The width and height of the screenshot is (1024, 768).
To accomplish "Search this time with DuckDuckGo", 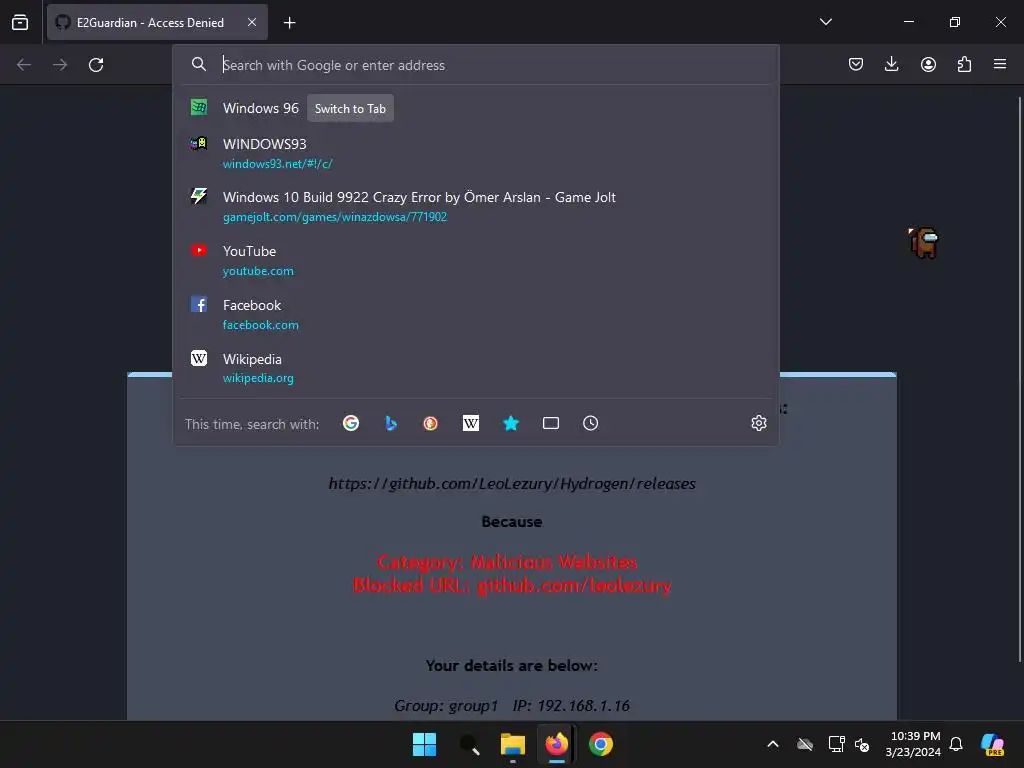I will 430,423.
